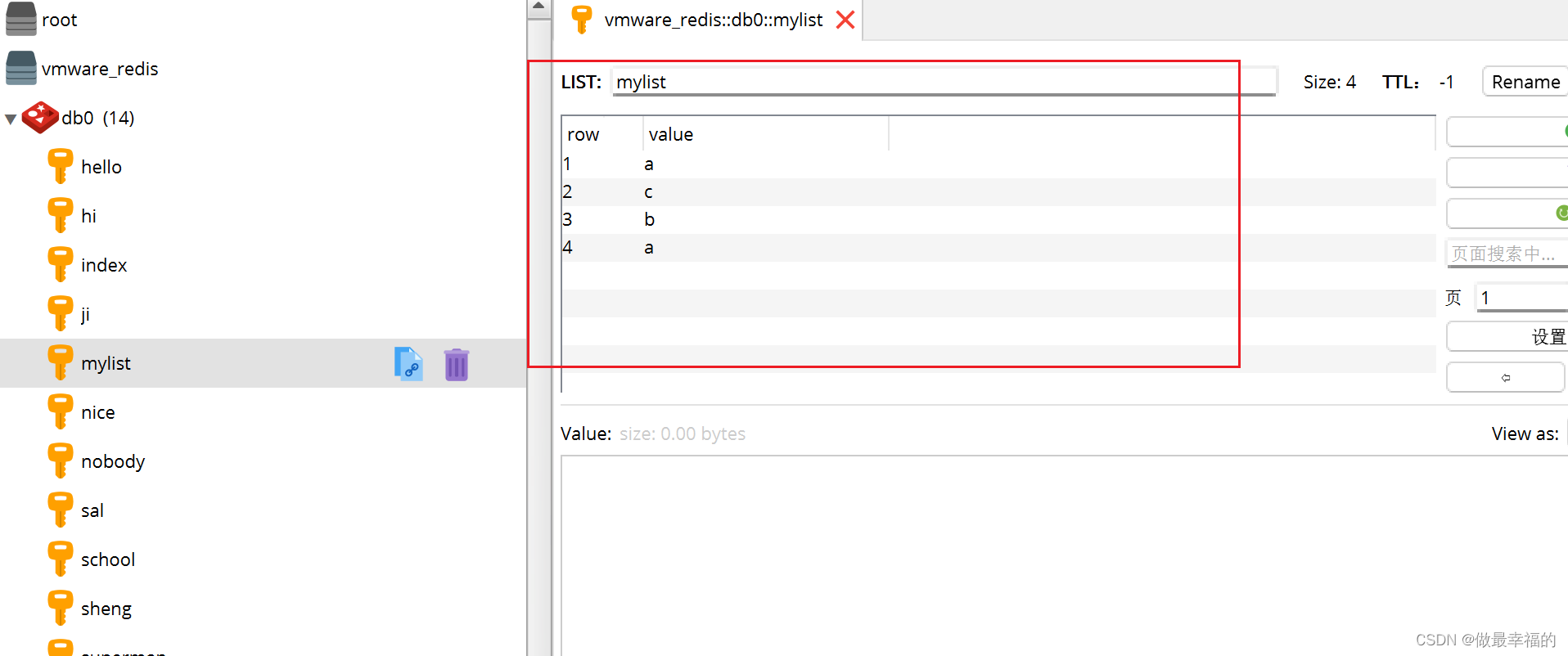Click the red db0 database icon
1568x656 pixels.
(x=40, y=117)
